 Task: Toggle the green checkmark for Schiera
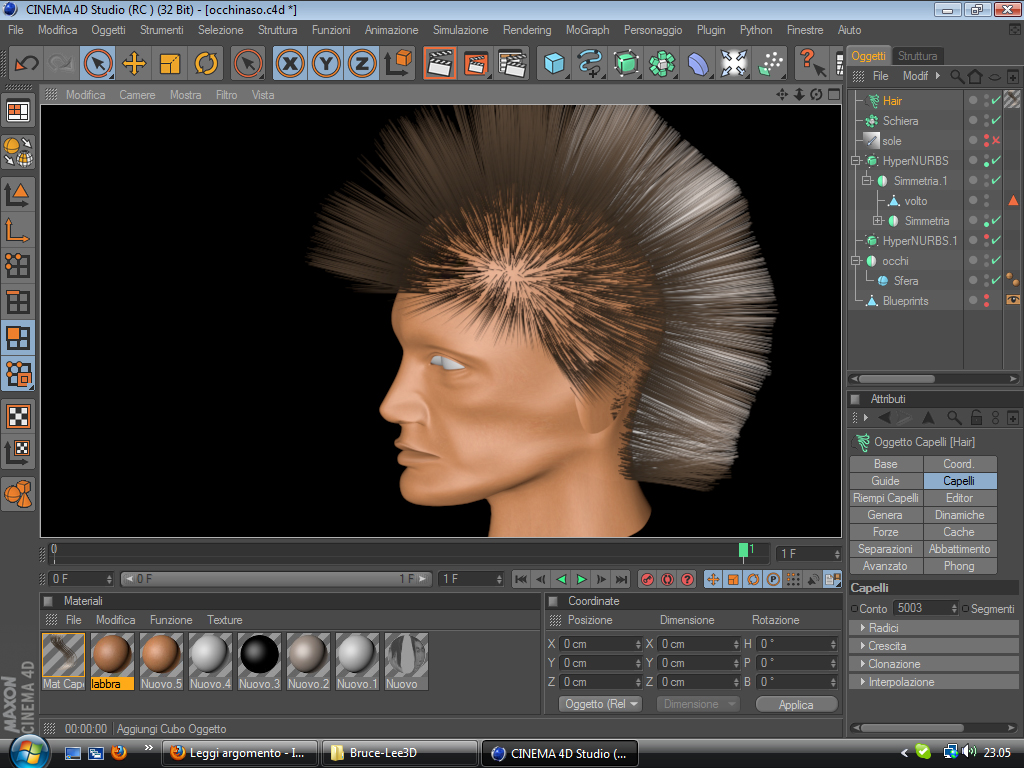tap(996, 121)
